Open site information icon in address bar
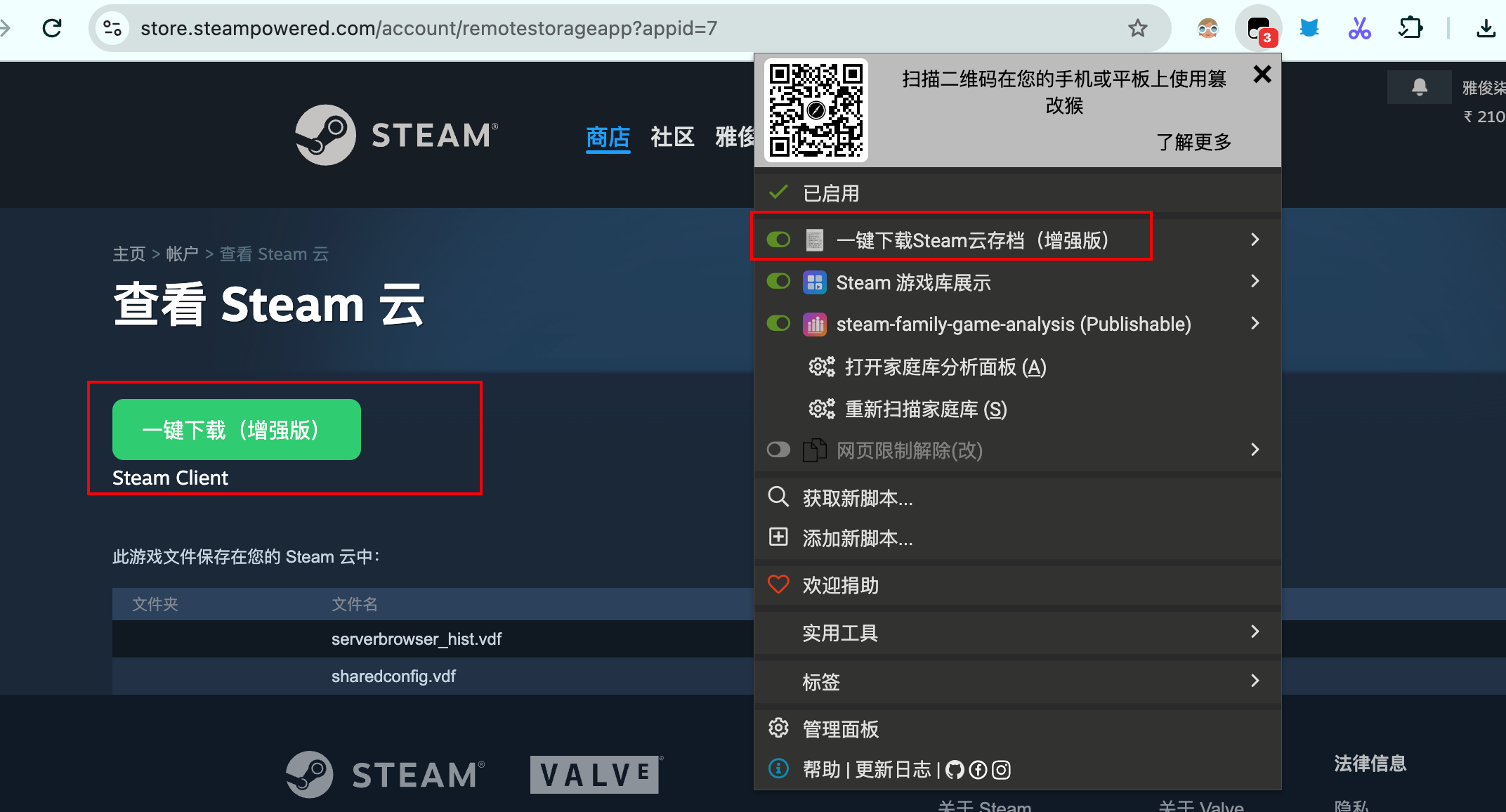Image resolution: width=1506 pixels, height=812 pixels. (x=112, y=28)
